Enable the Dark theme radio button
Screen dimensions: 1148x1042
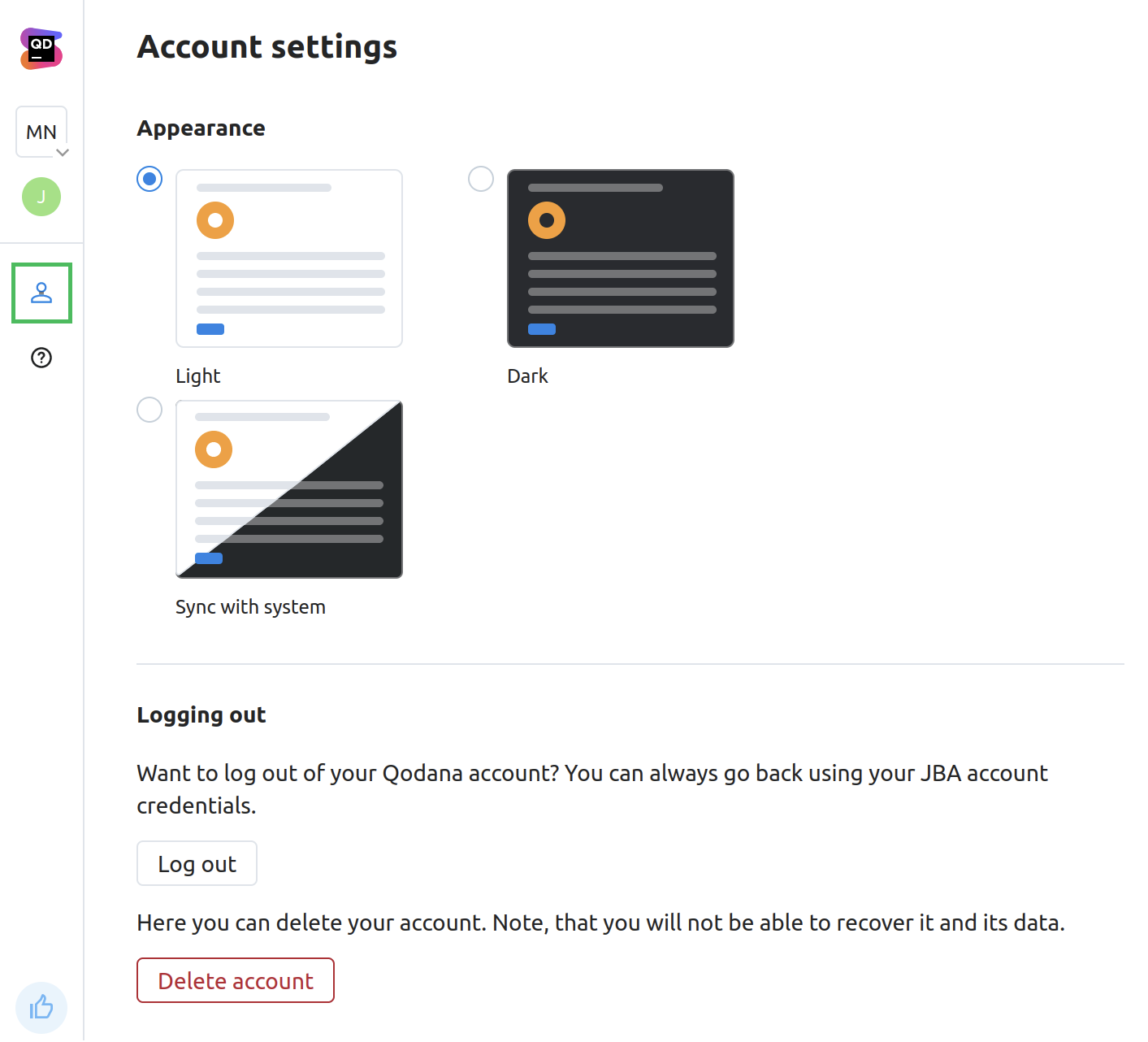pyautogui.click(x=481, y=179)
